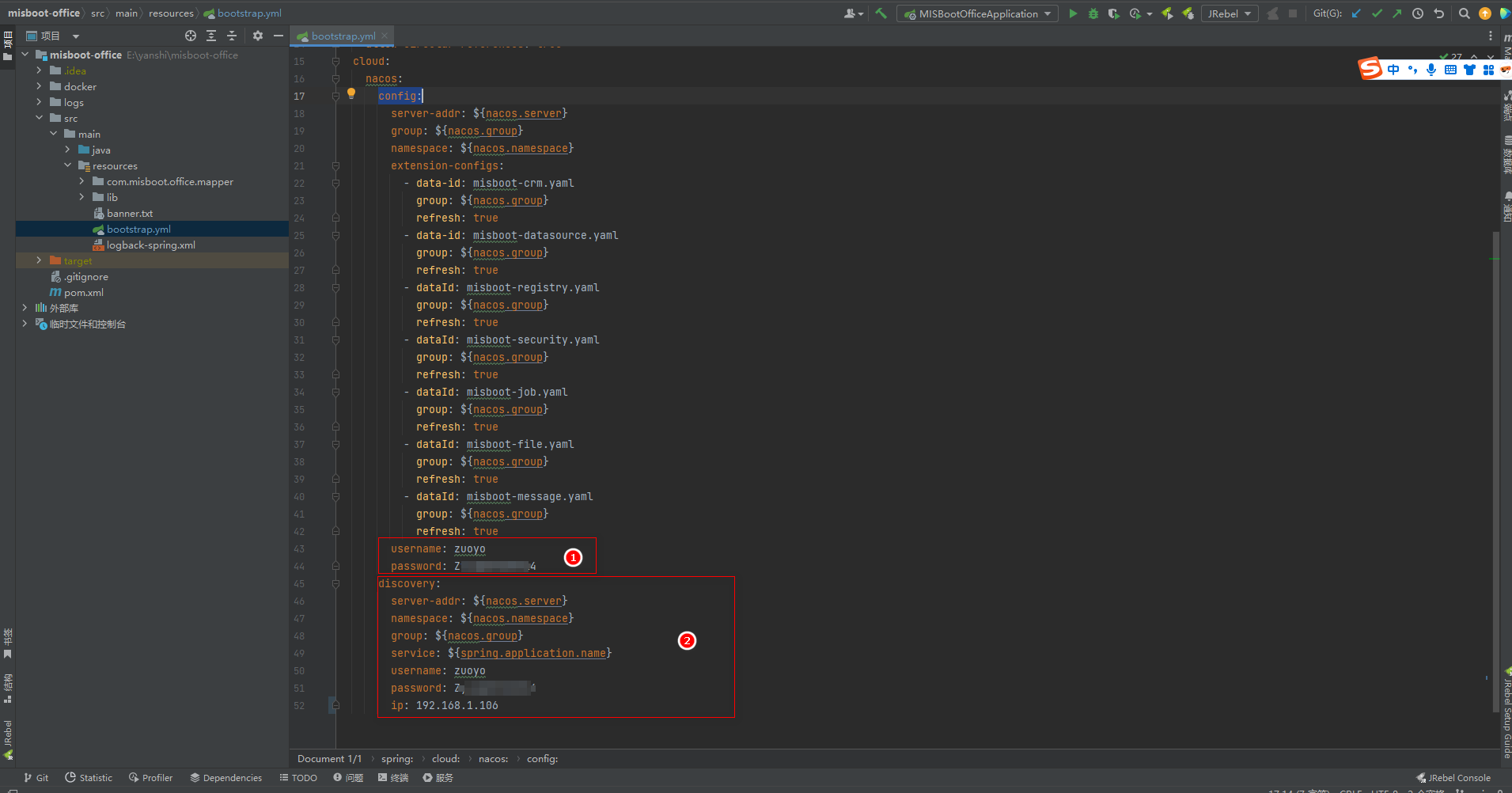Open Sogou toolbox grid icon
The width and height of the screenshot is (1512, 793).
pyautogui.click(x=1488, y=70)
